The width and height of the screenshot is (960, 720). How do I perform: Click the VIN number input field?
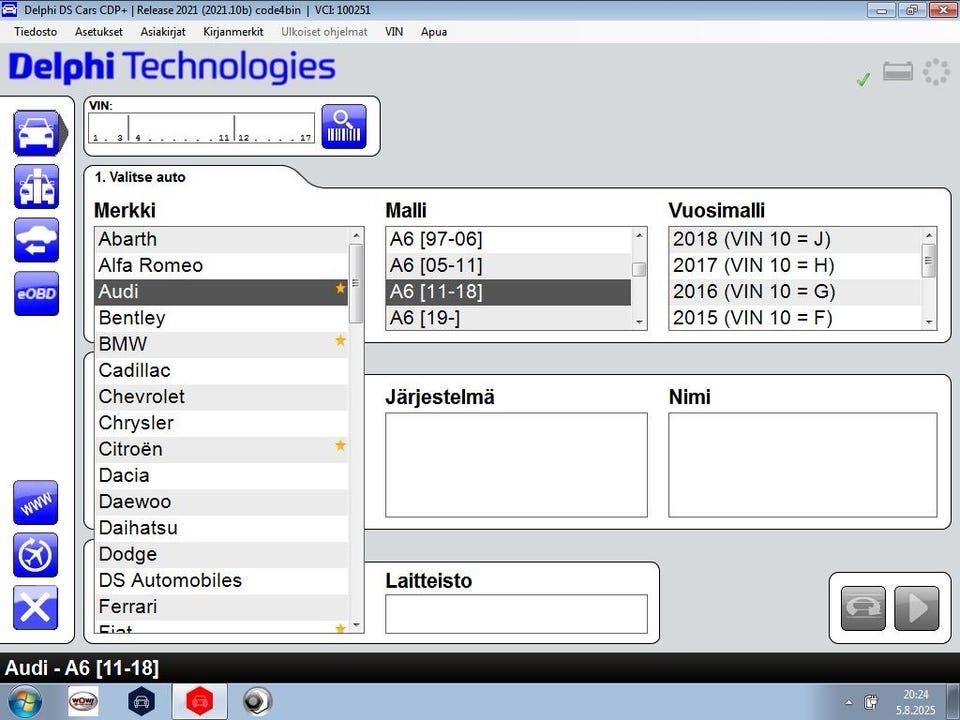click(201, 128)
